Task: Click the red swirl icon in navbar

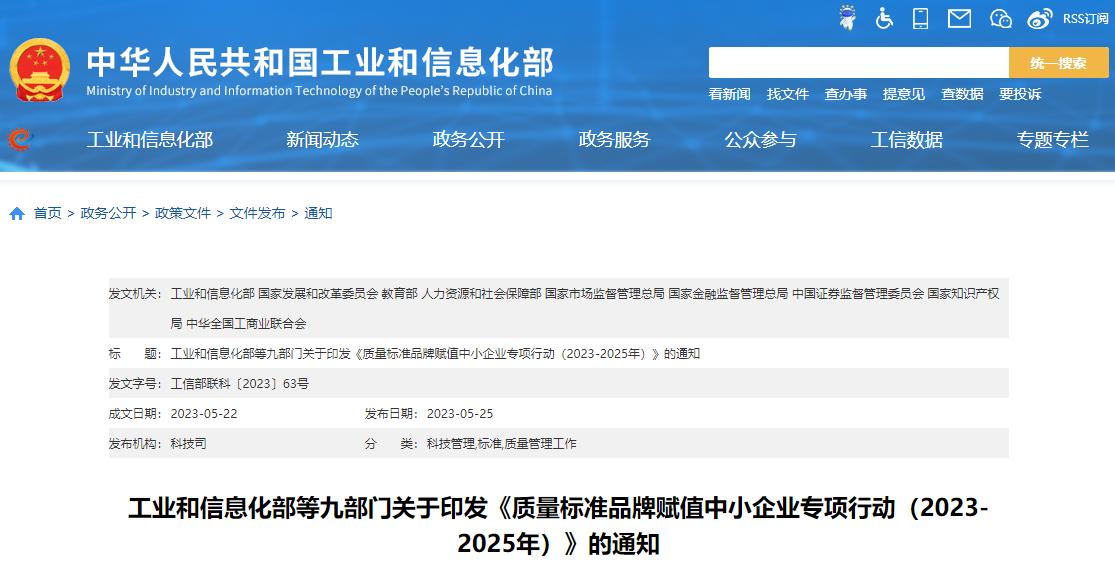Action: pos(19,139)
